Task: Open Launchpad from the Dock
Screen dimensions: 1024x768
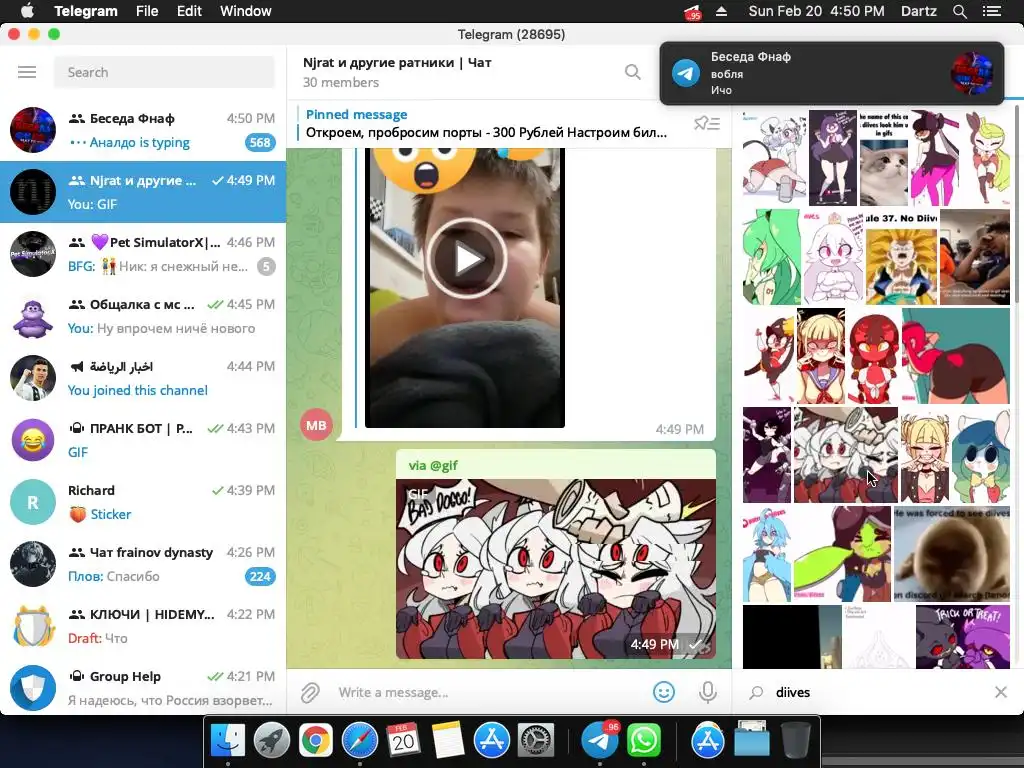Action: pos(272,741)
